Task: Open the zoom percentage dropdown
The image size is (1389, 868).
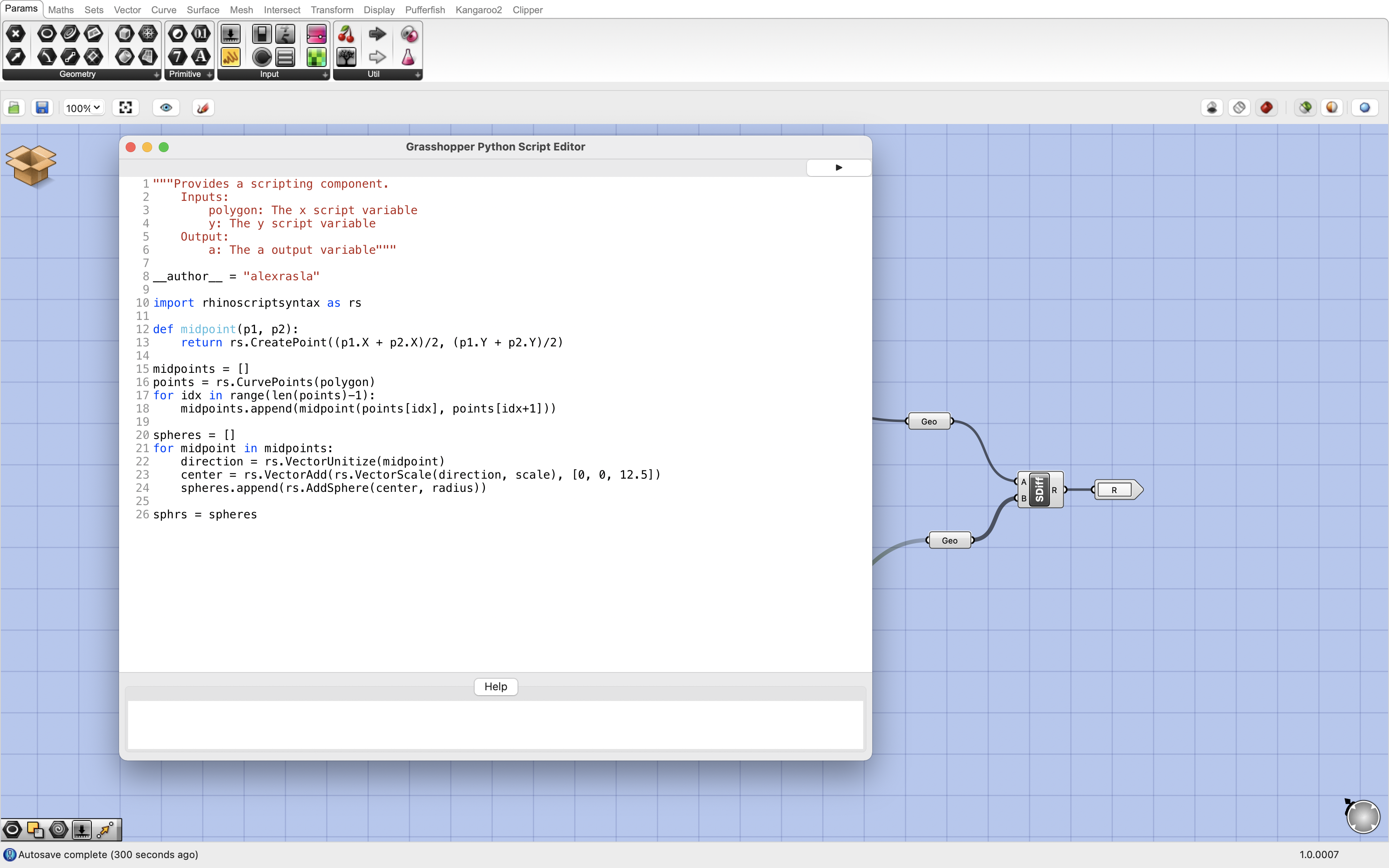Action: click(x=82, y=107)
